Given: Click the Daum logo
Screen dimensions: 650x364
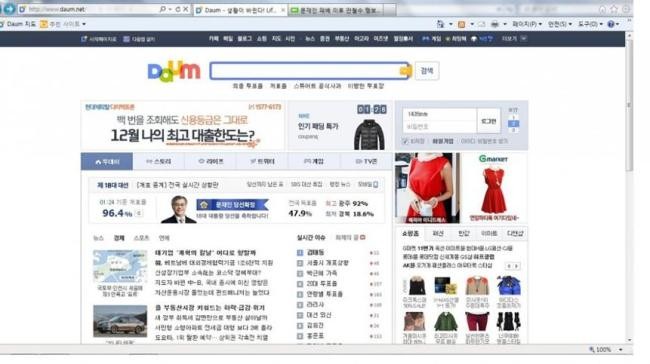Looking at the screenshot, I should [174, 71].
